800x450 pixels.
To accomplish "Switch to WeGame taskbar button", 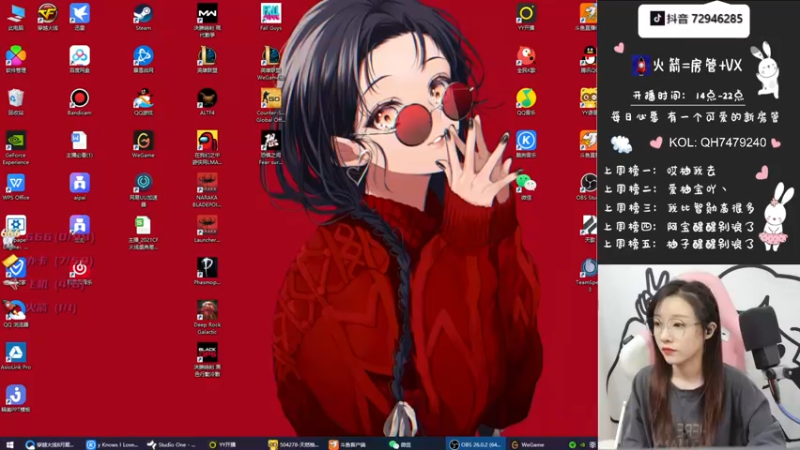I will (x=529, y=444).
